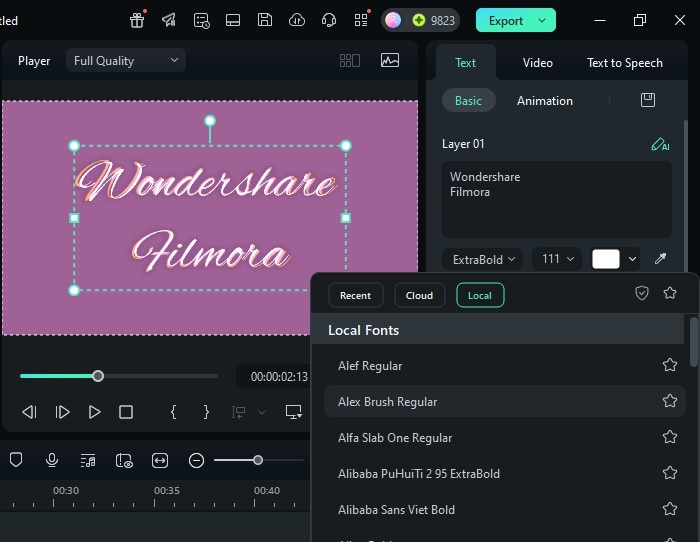Zoom out timeline with minus icon
Image resolution: width=700 pixels, height=542 pixels.
(x=196, y=460)
